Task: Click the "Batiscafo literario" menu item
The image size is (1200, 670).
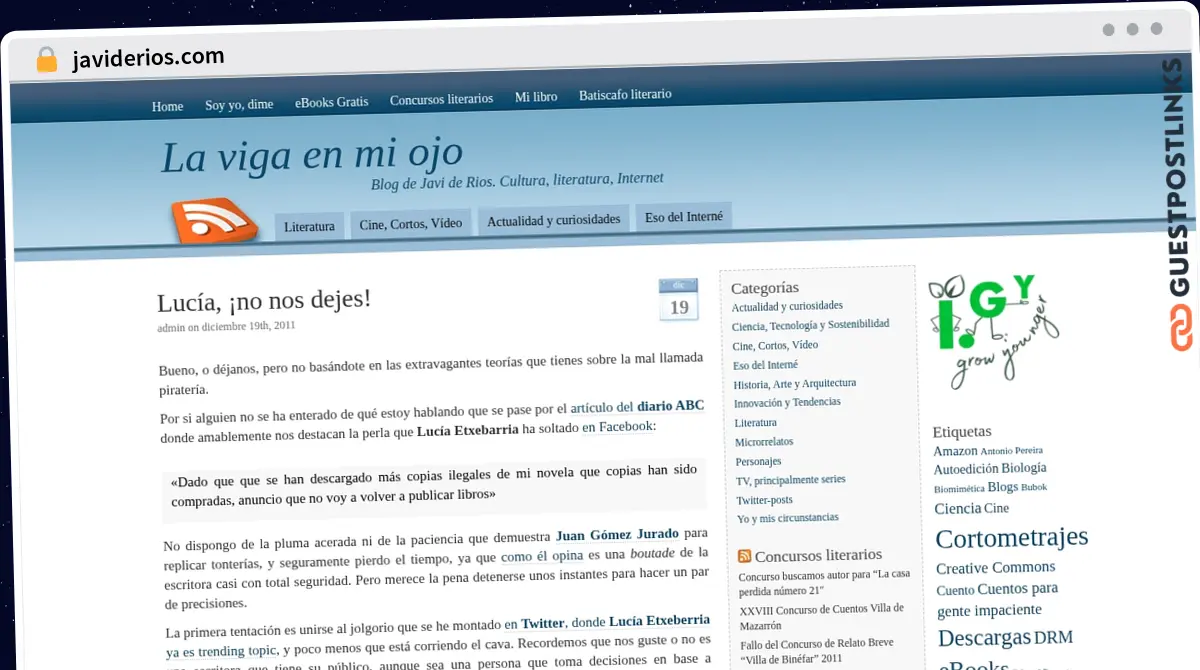Action: pyautogui.click(x=624, y=94)
